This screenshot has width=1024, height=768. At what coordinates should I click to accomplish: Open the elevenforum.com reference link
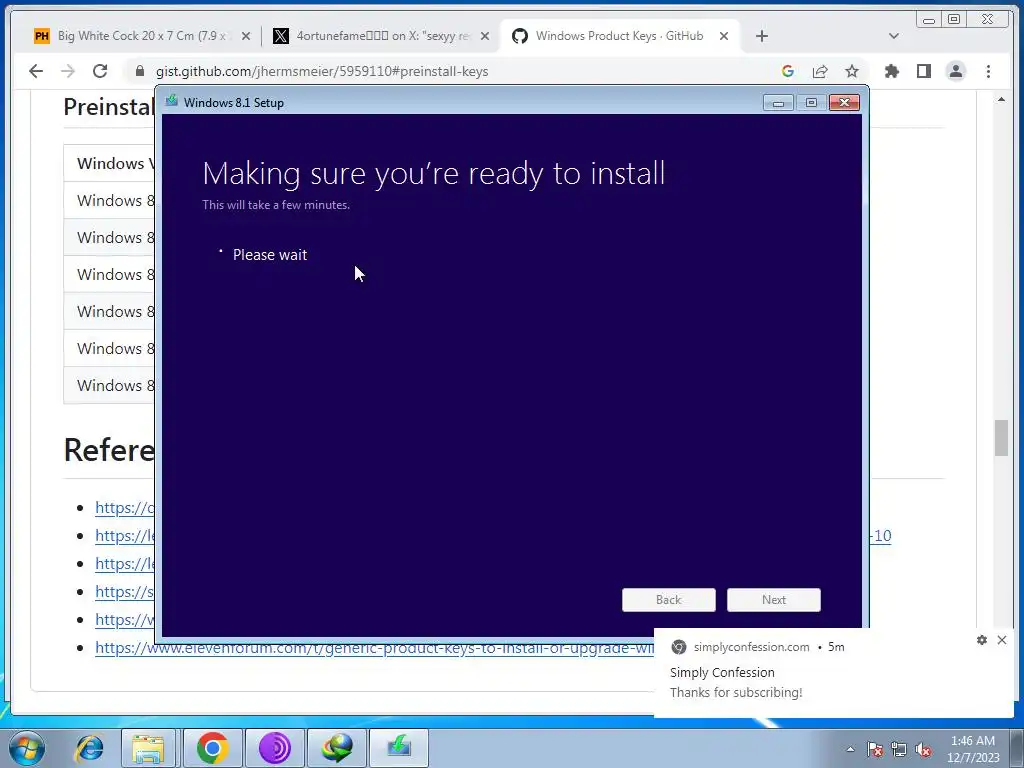tap(375, 648)
